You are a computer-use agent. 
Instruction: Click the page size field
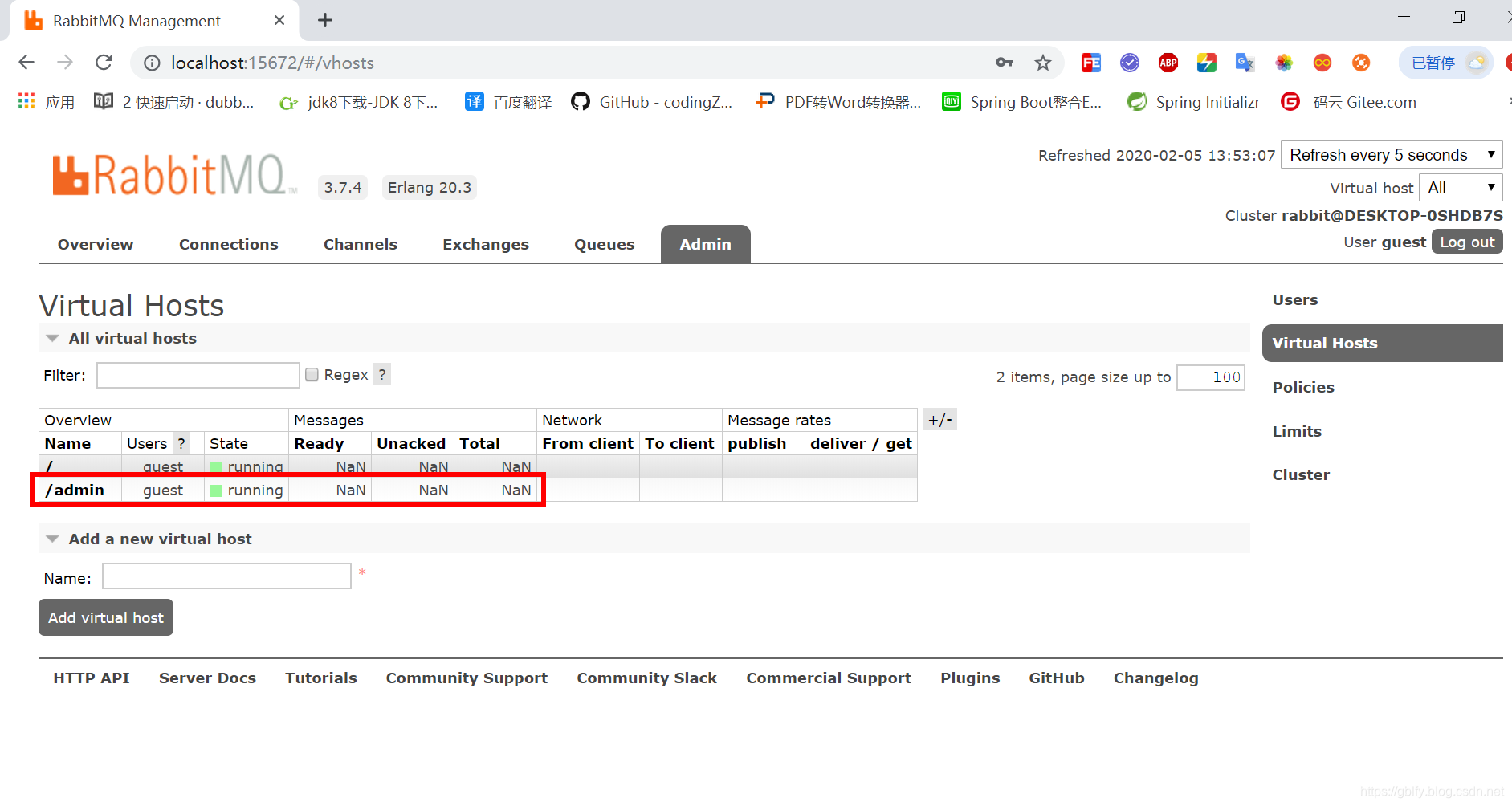pos(1211,377)
